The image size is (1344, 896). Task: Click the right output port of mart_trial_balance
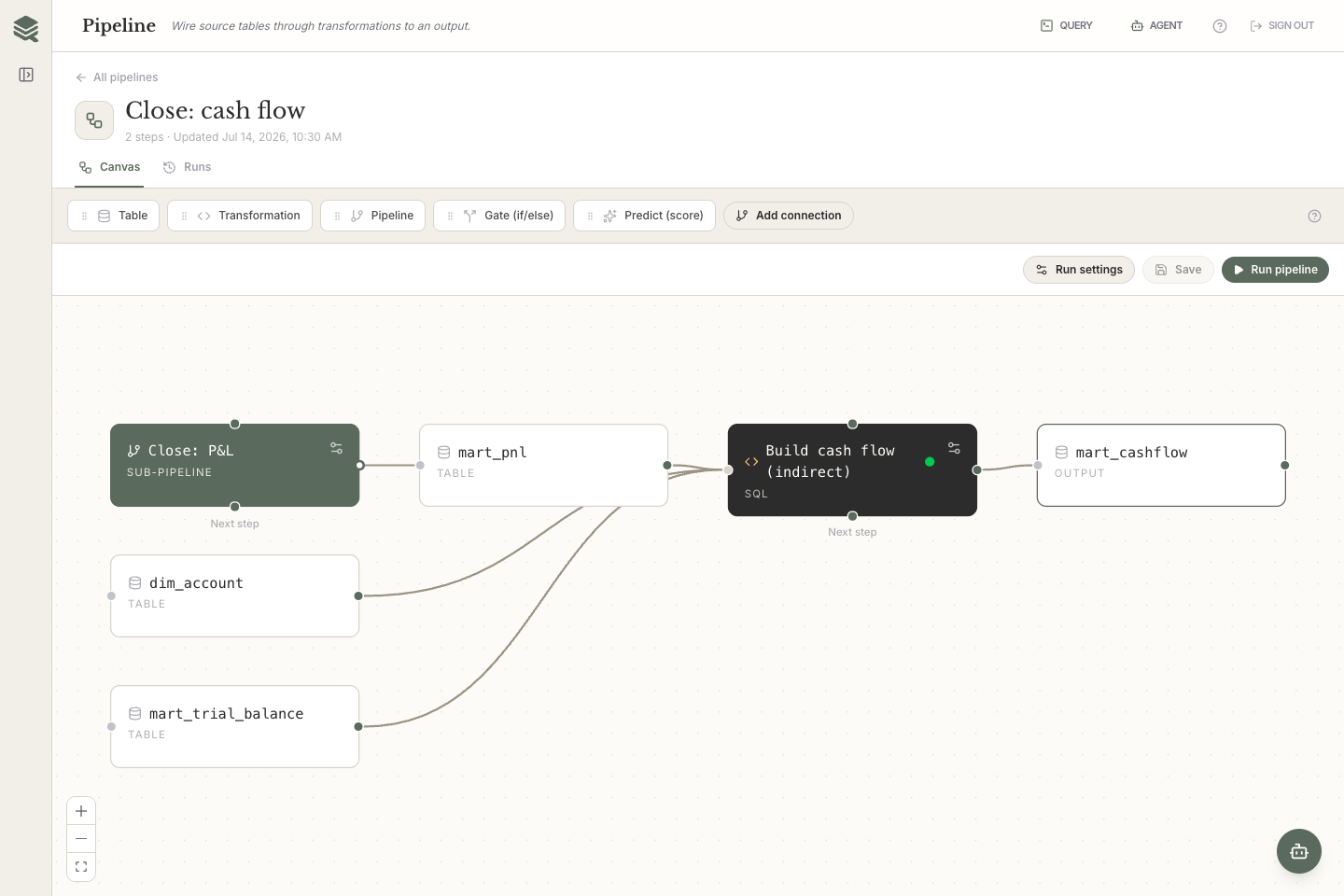pos(358,726)
